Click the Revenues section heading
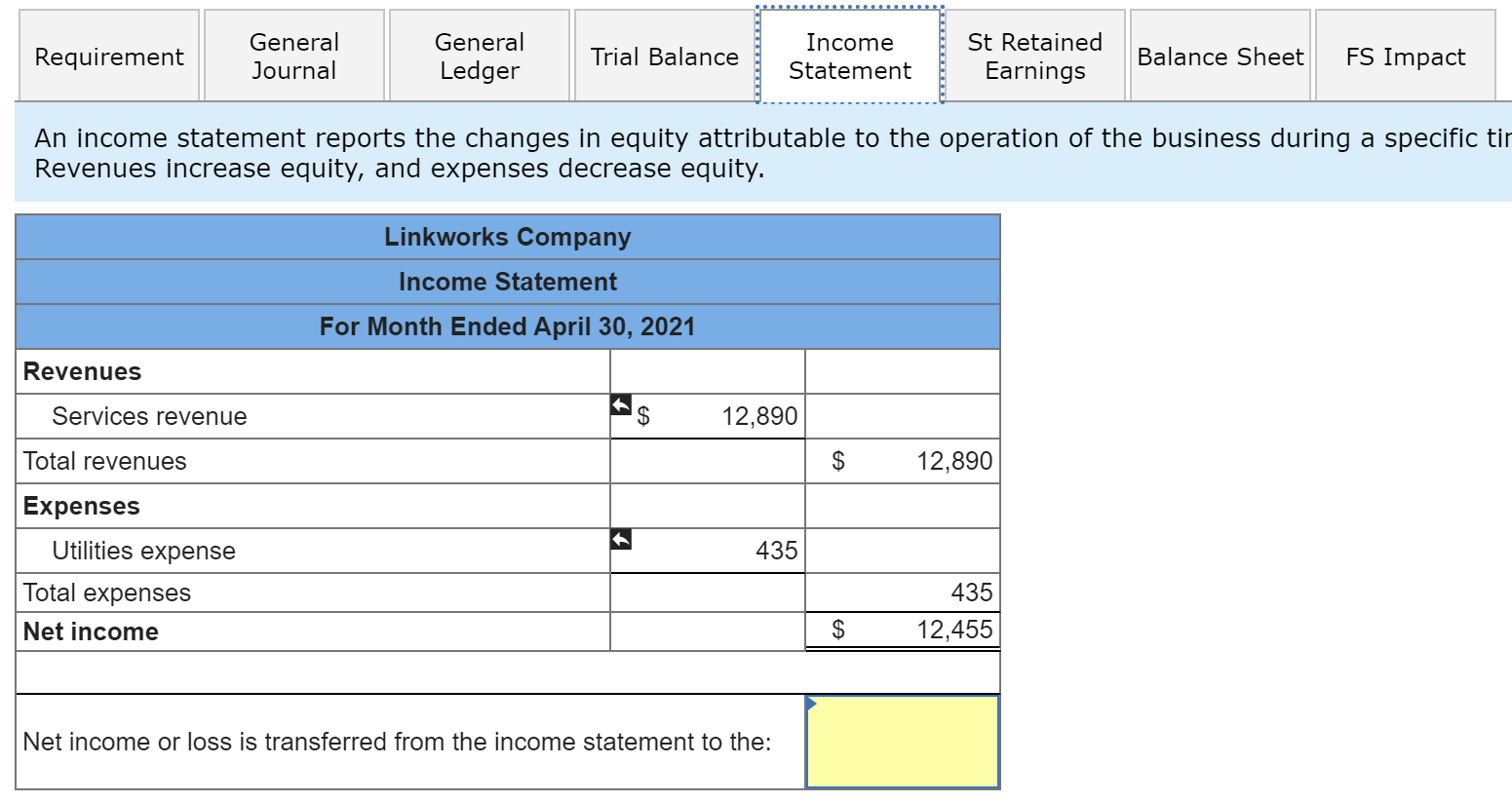Viewport: 1512px width, 803px height. pyautogui.click(x=82, y=371)
